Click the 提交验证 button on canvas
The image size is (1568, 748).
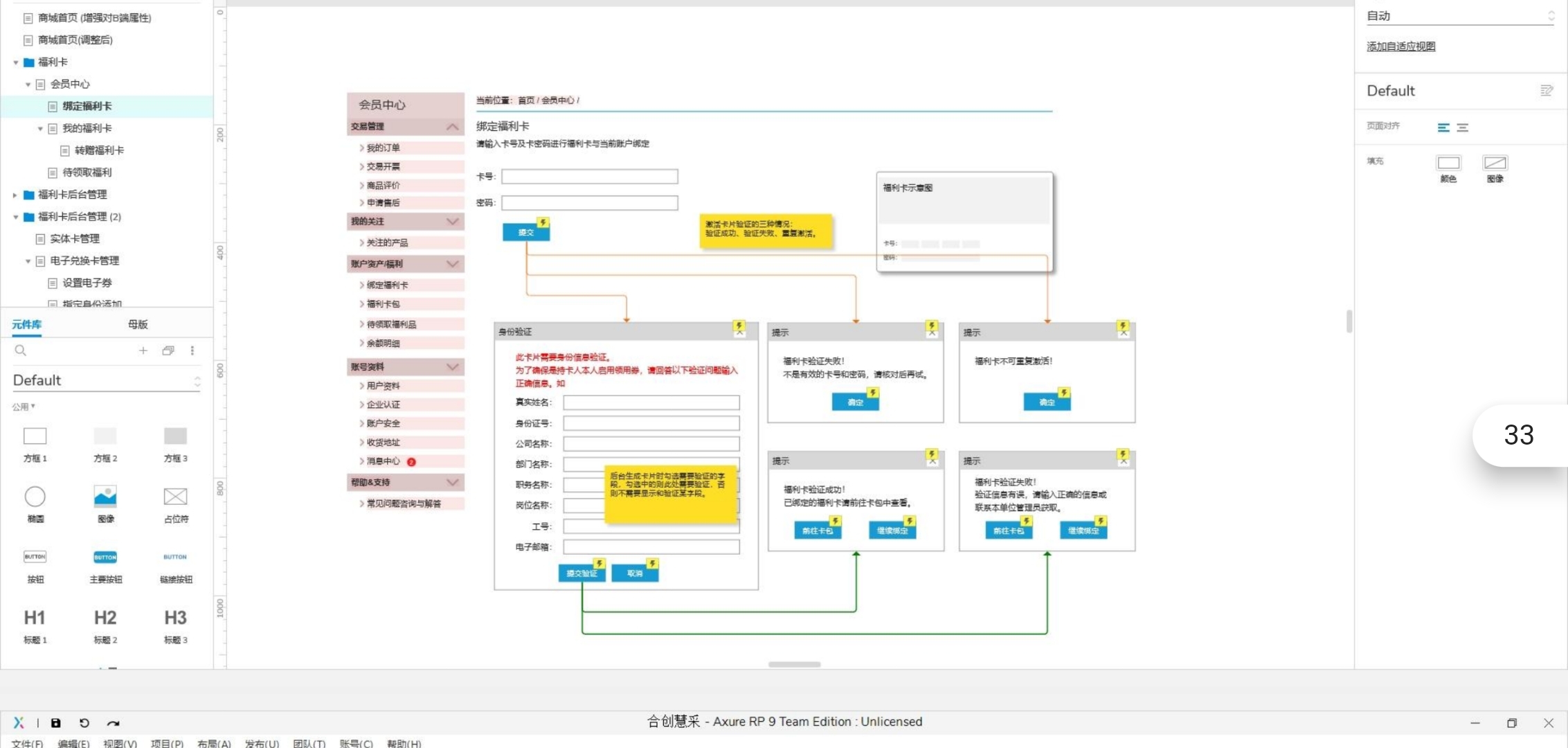582,573
